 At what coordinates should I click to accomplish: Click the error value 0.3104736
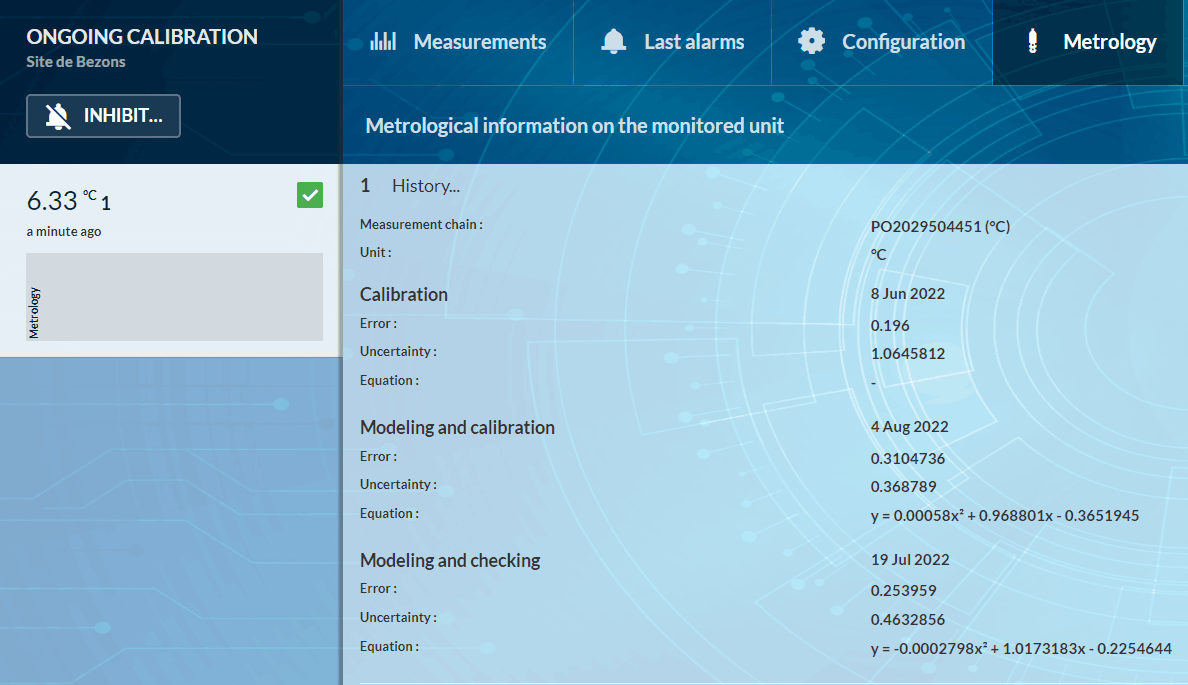(908, 458)
